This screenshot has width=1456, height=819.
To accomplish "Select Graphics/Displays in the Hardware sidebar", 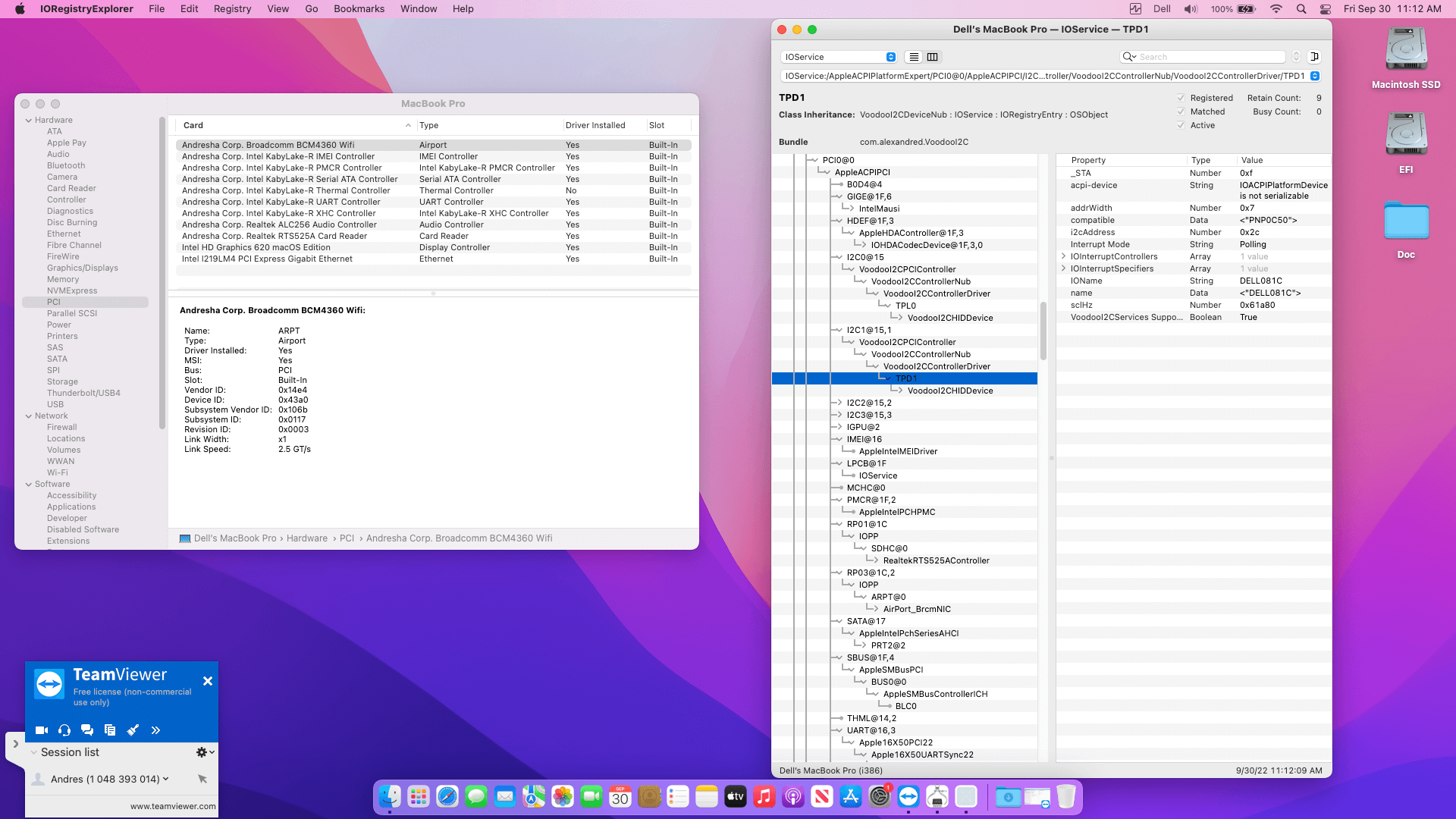I will coord(83,268).
